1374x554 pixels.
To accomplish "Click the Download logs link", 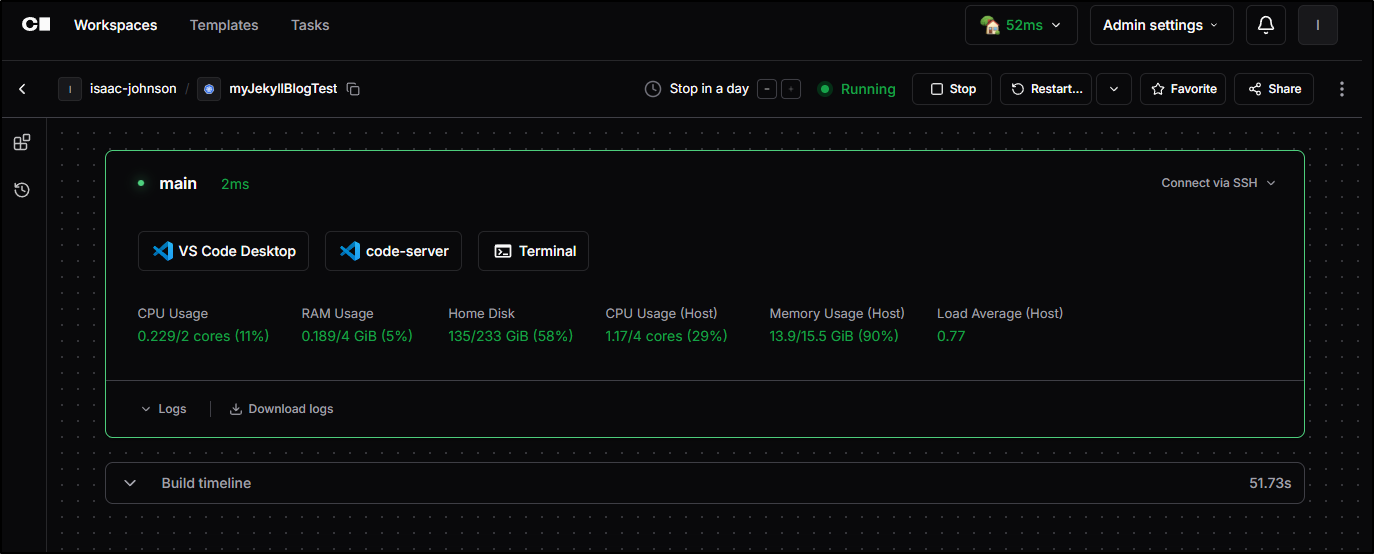I will 281,409.
